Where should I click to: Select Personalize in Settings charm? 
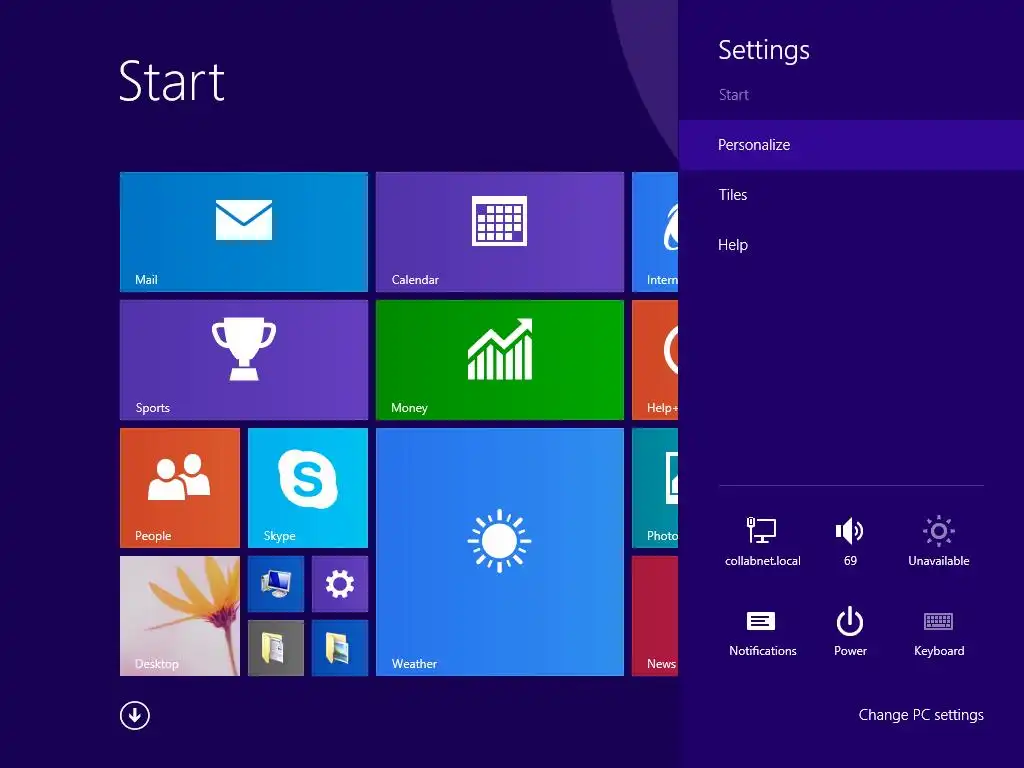click(851, 145)
